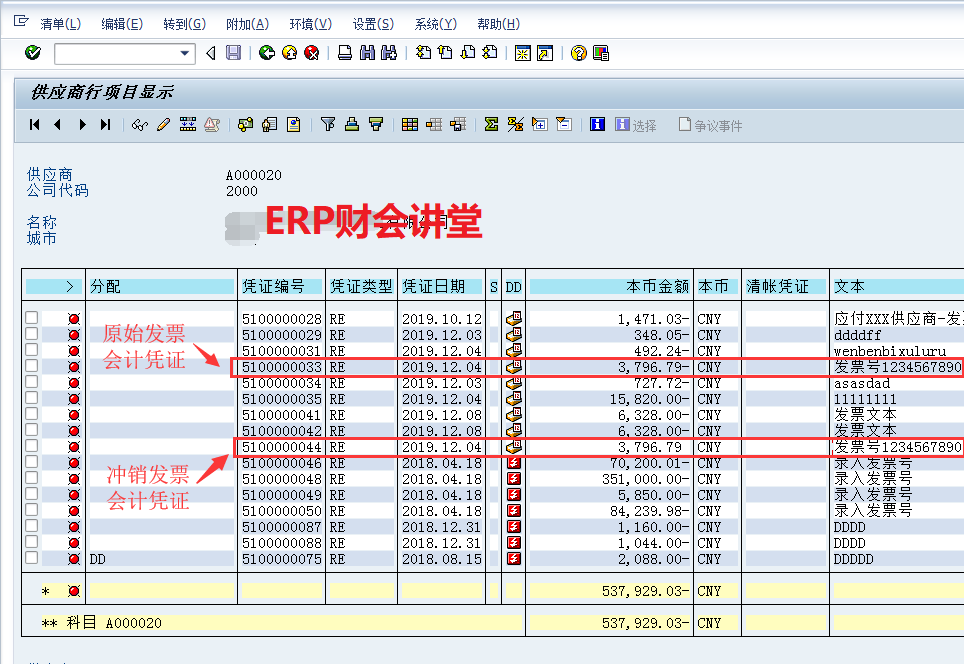Expand the transaction history arrow beside command field
The width and height of the screenshot is (964, 664).
[210, 53]
